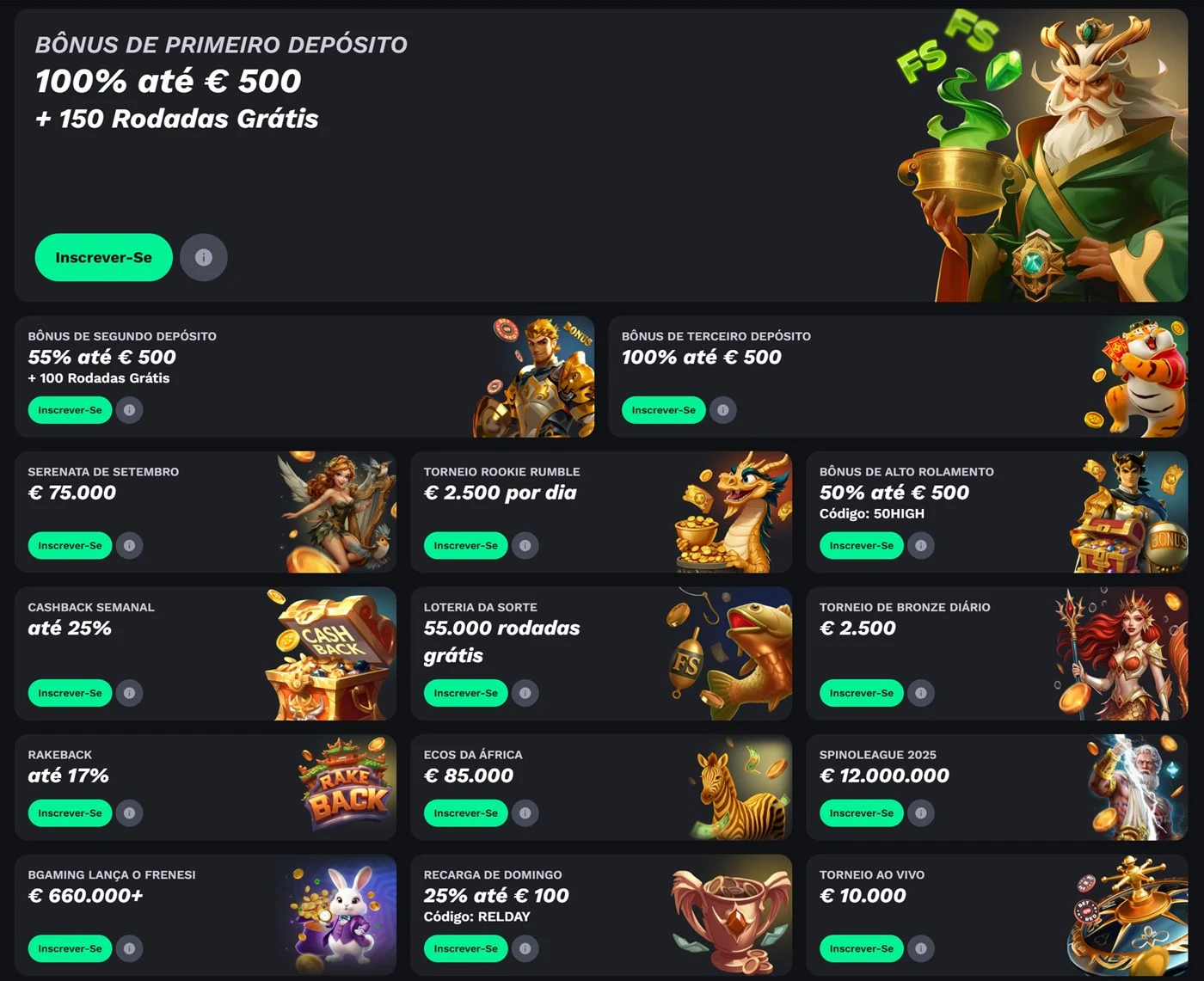
Task: Open info for Serenata de Setembro
Action: coord(129,545)
